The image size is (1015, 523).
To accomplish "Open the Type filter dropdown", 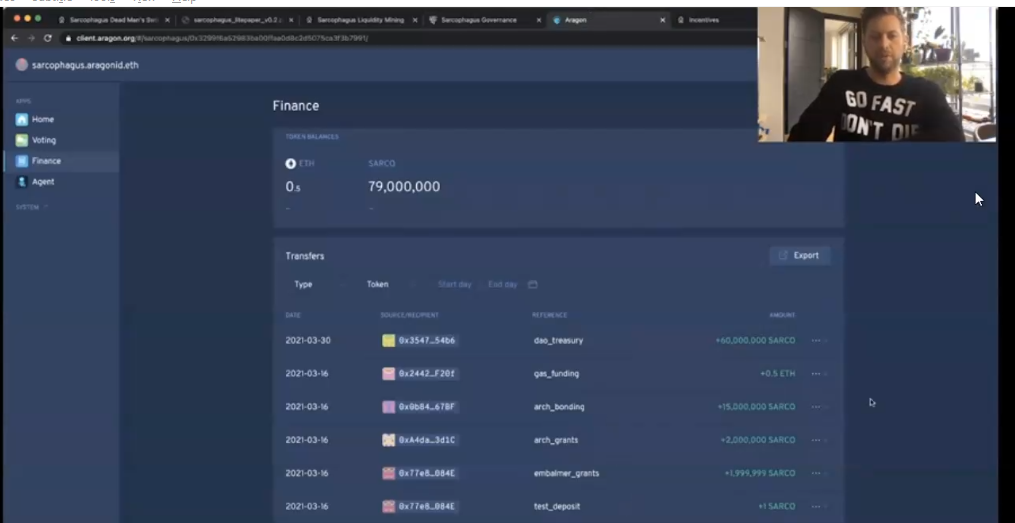I will [320, 284].
